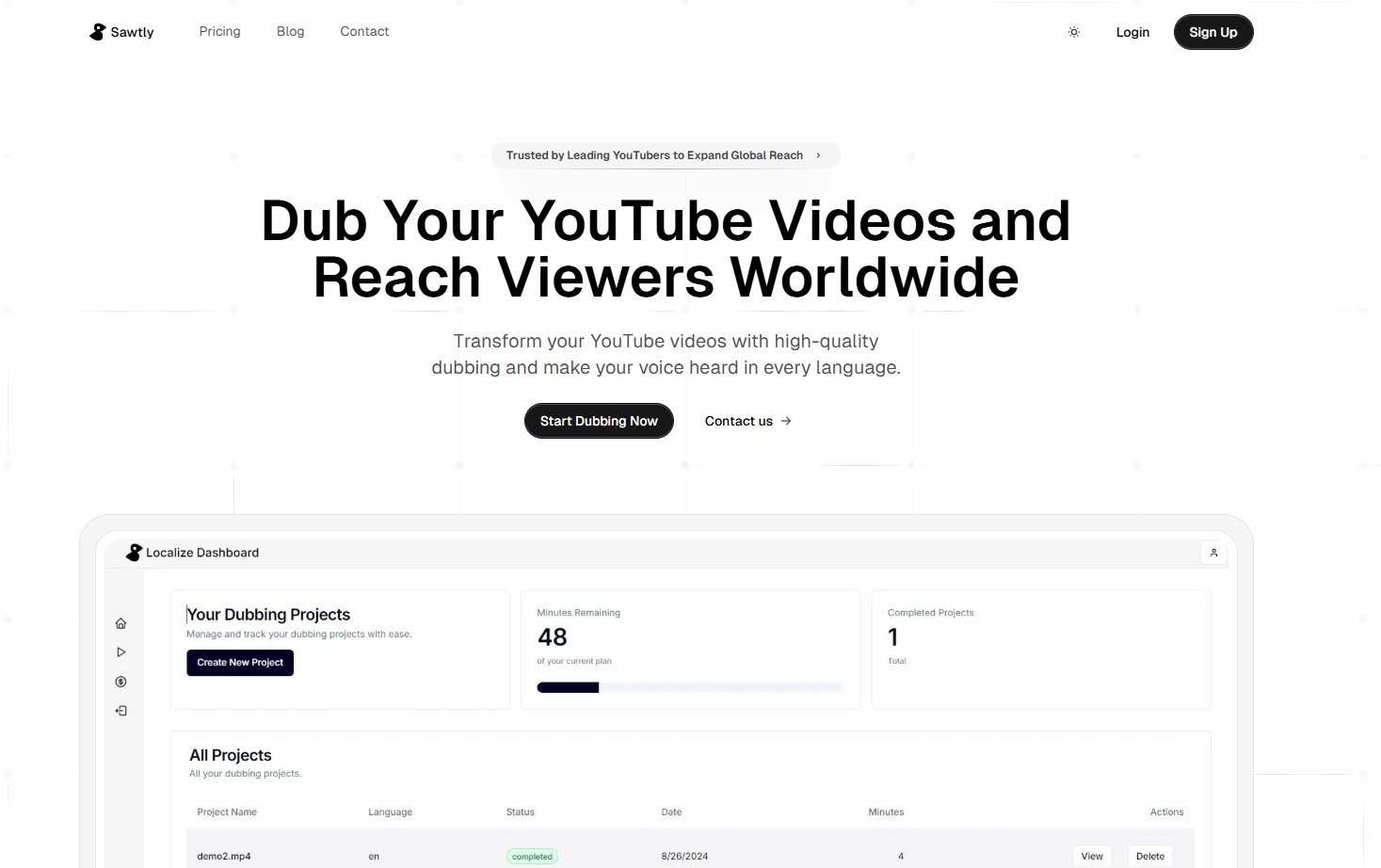
Task: Click the Sawtly logo in the header
Action: pos(120,32)
